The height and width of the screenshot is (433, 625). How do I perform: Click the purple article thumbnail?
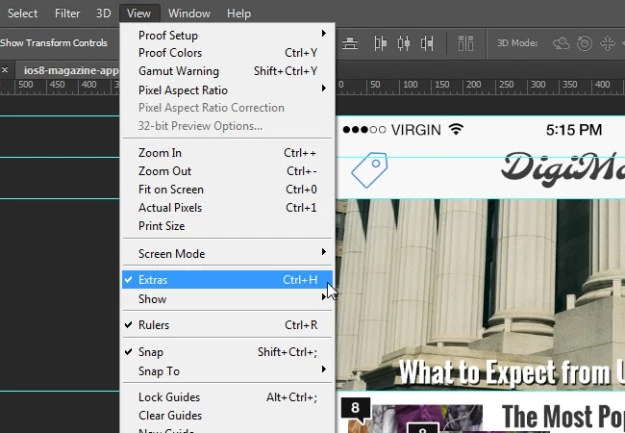click(x=428, y=419)
